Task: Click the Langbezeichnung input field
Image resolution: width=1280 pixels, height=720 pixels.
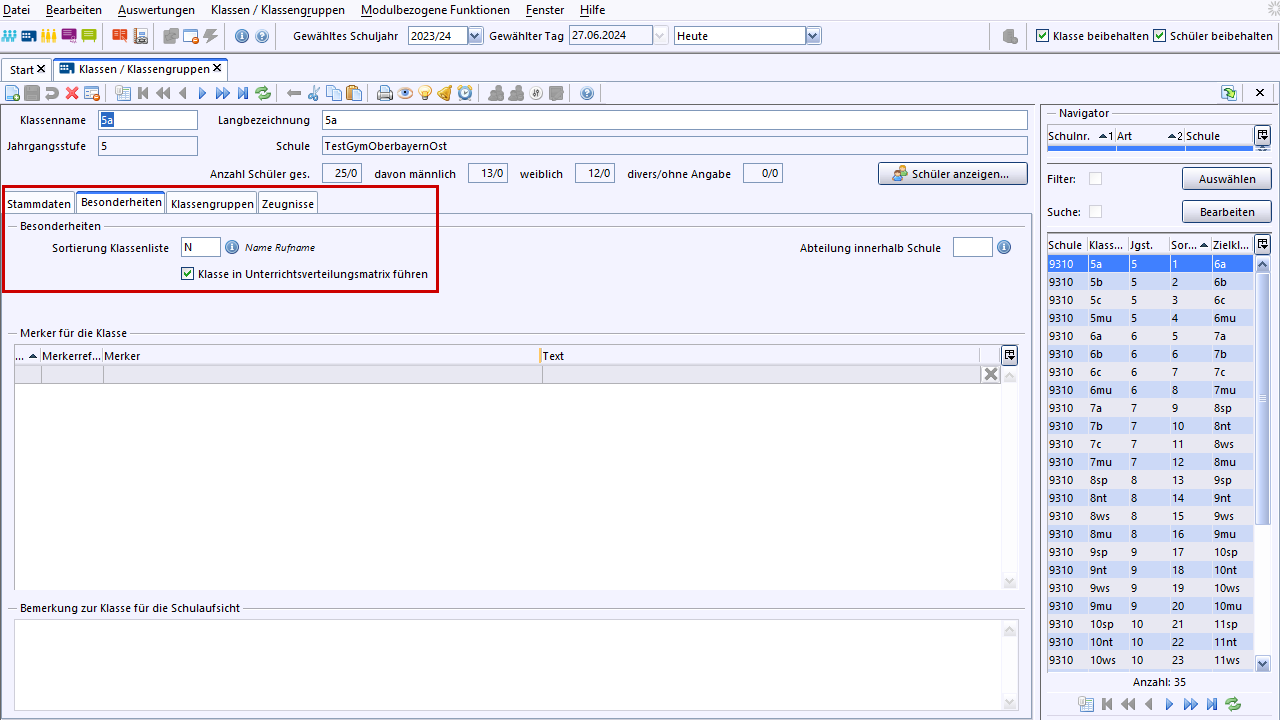Action: (x=675, y=120)
